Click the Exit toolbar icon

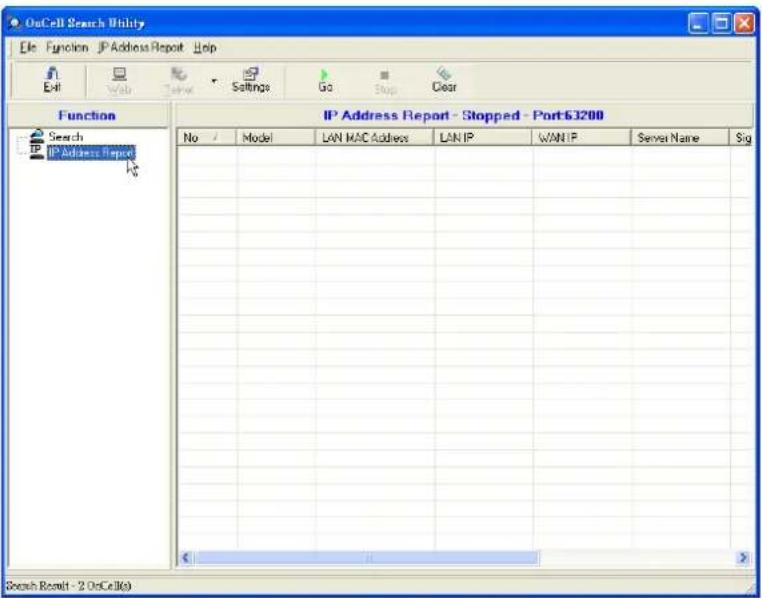(x=52, y=80)
